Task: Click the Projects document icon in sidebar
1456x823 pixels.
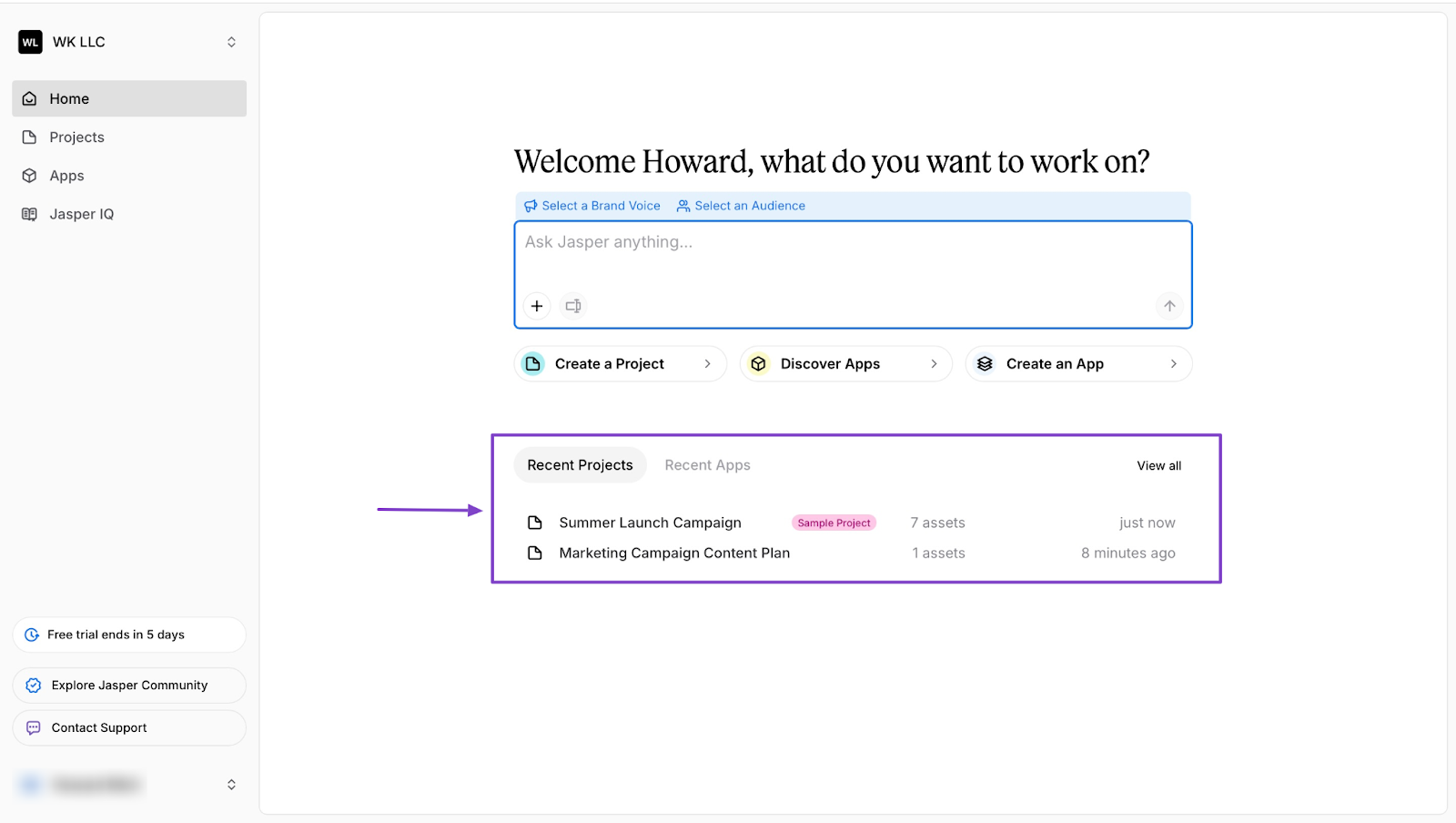Action: 30,137
